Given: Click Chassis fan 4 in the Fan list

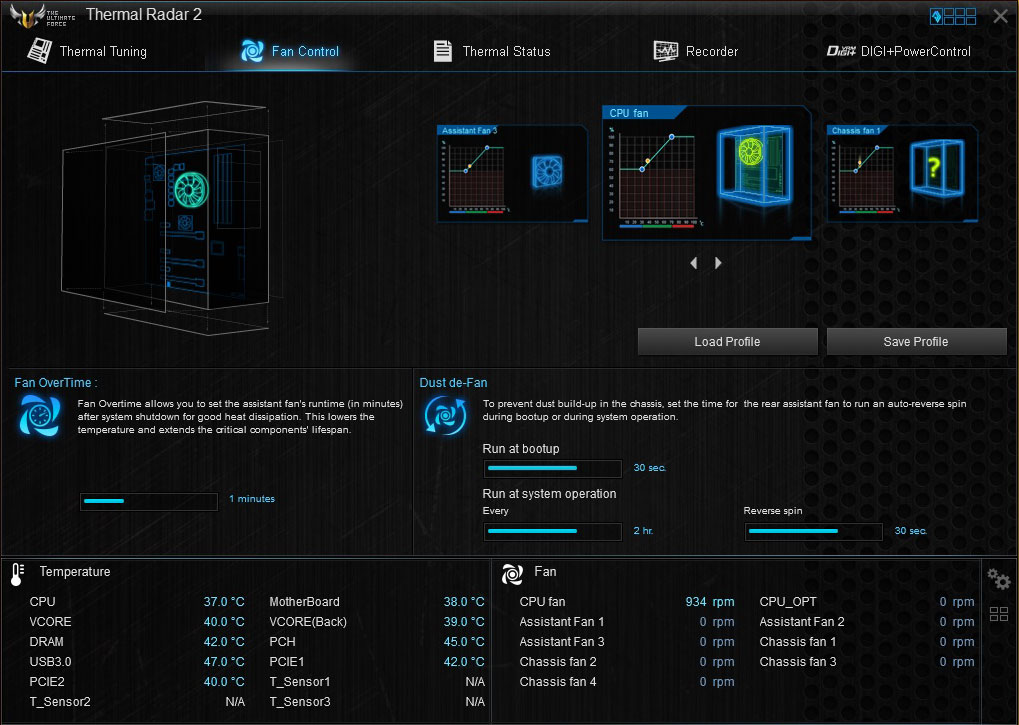Looking at the screenshot, I should click(x=558, y=682).
